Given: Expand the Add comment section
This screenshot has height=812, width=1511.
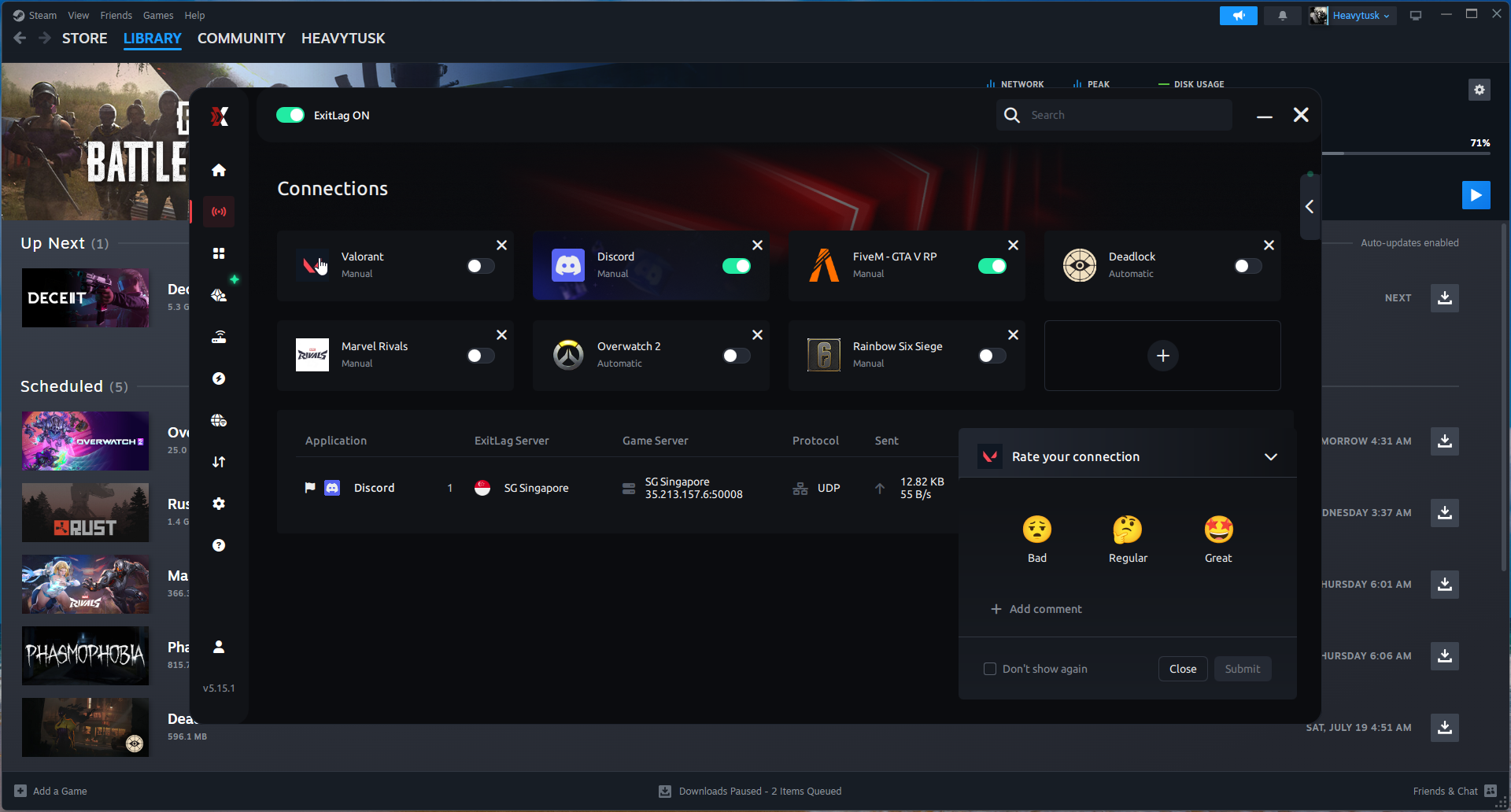Looking at the screenshot, I should point(1036,609).
